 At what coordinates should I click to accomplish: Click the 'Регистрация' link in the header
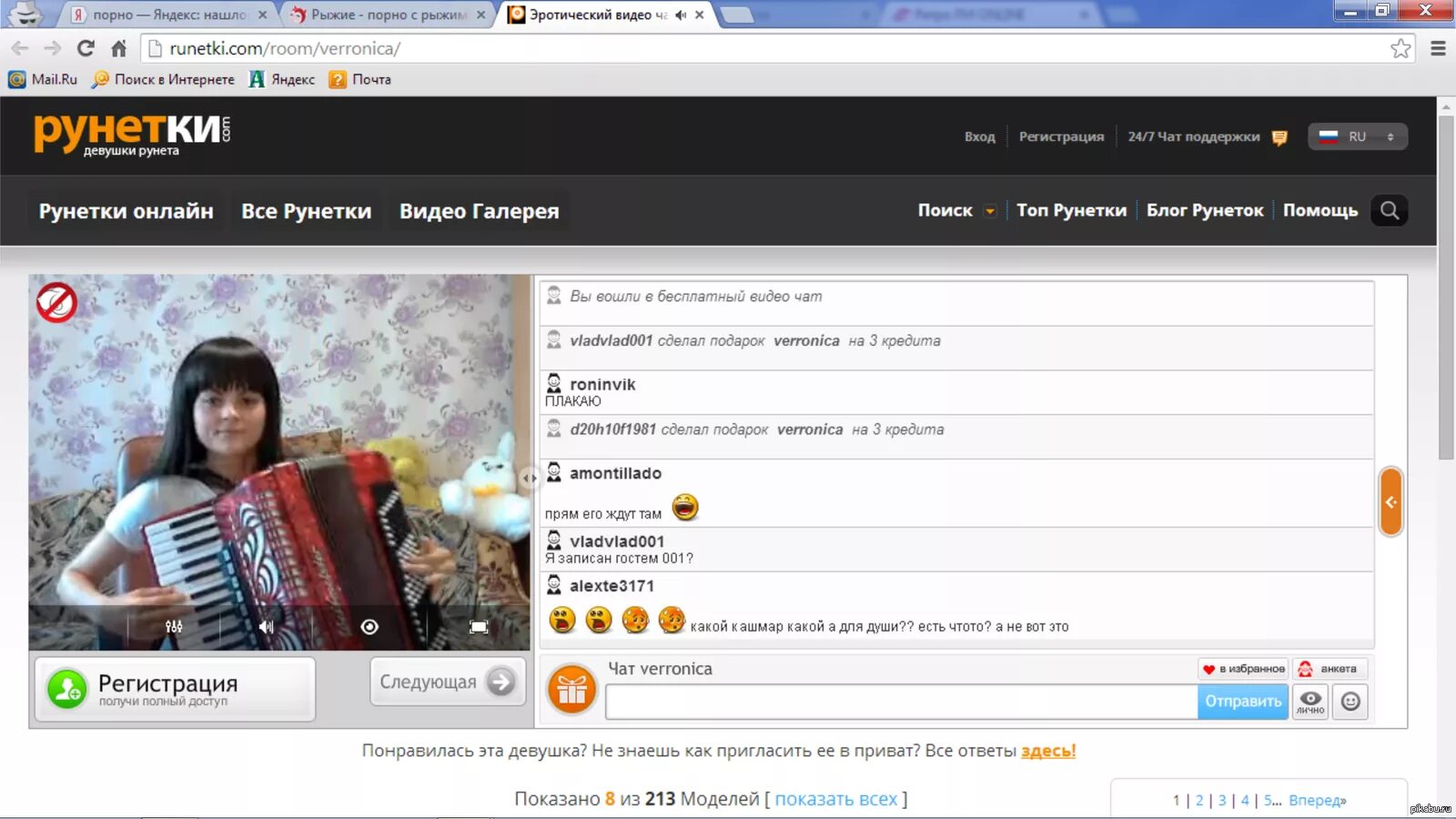coord(1061,136)
